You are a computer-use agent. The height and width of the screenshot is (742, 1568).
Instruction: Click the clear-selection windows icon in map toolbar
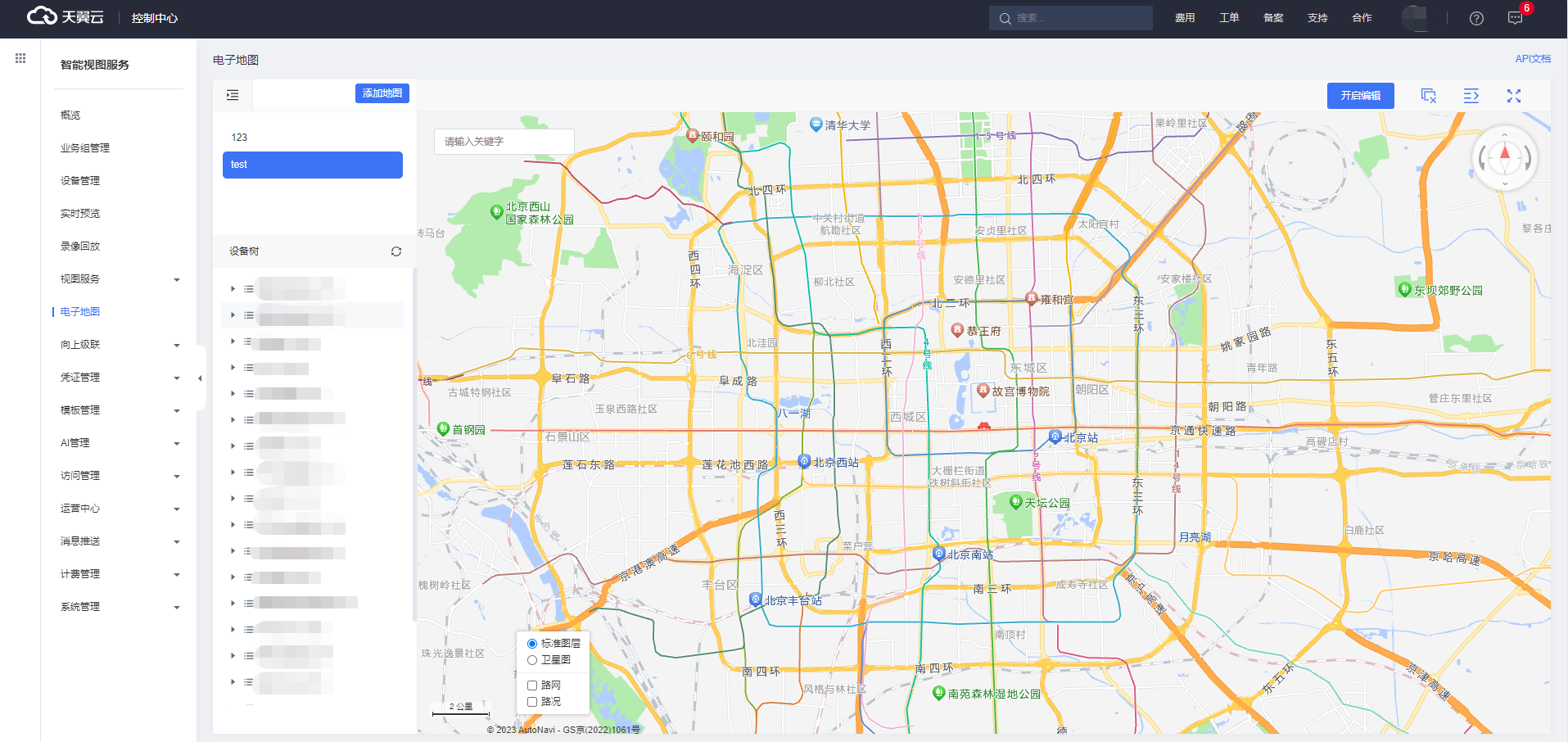[x=1428, y=96]
